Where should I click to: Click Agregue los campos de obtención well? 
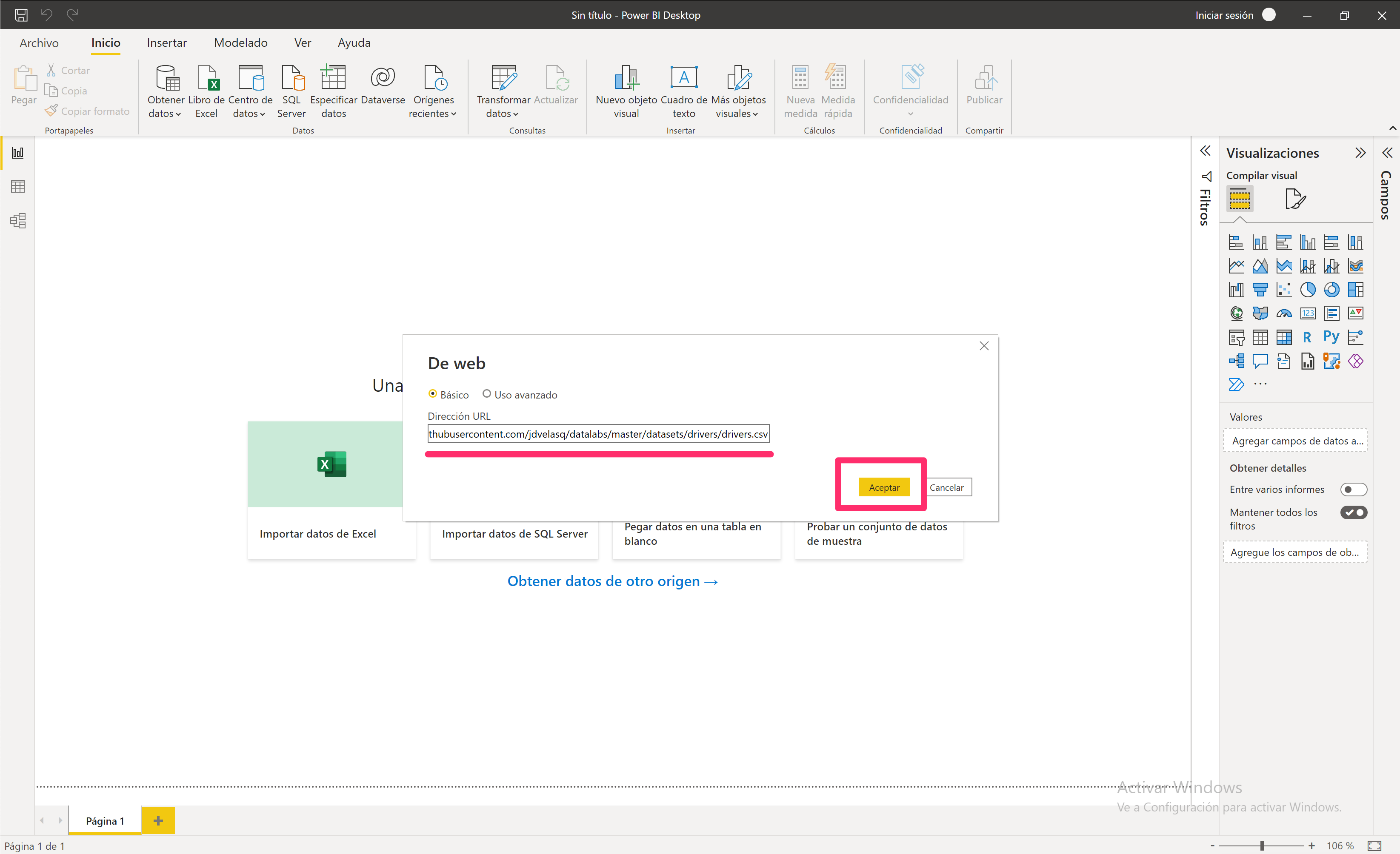(x=1295, y=552)
